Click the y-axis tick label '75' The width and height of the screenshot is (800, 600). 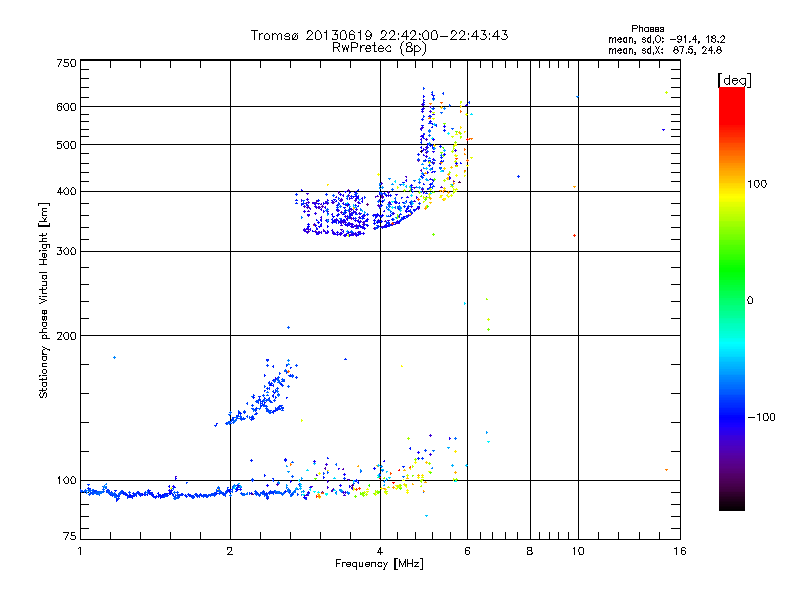pos(70,536)
